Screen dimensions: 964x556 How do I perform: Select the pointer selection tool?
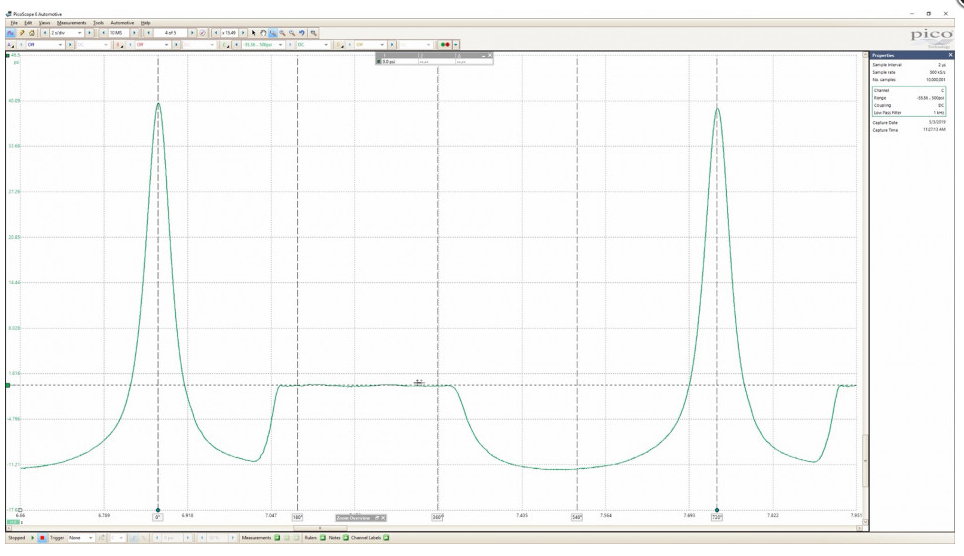pyautogui.click(x=253, y=33)
